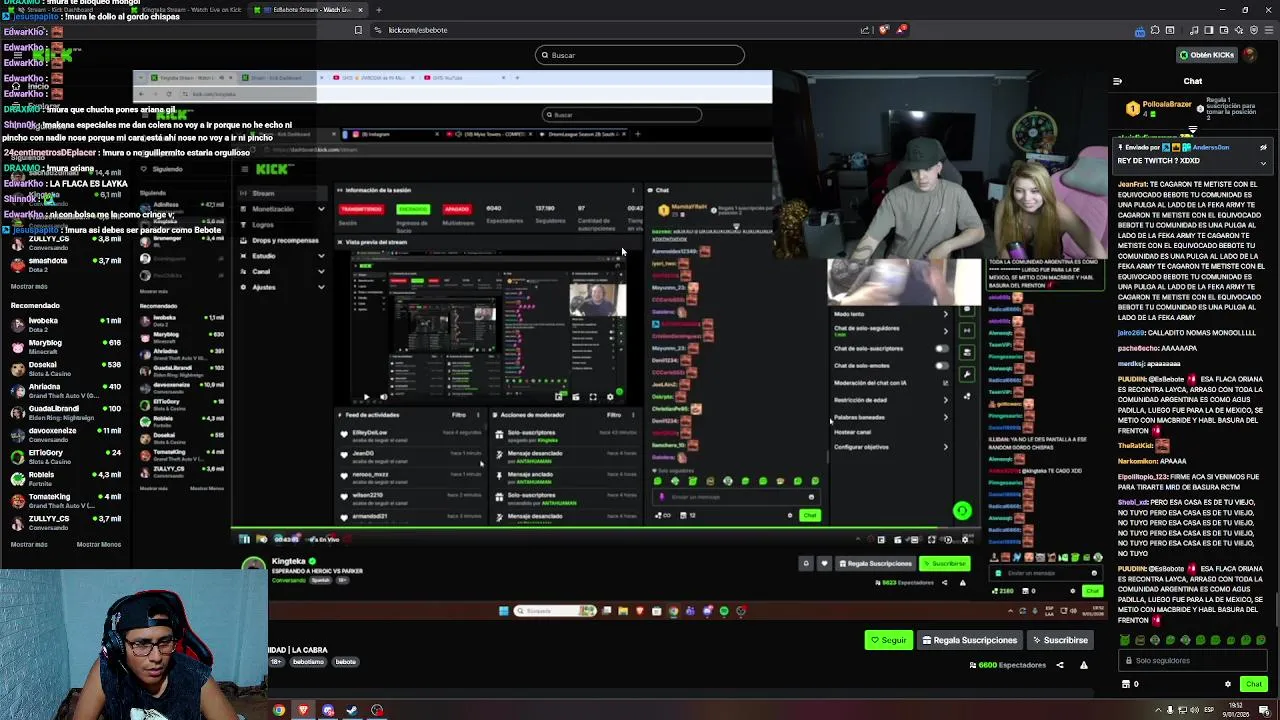Open recommended channel Iwobeka

65,324
